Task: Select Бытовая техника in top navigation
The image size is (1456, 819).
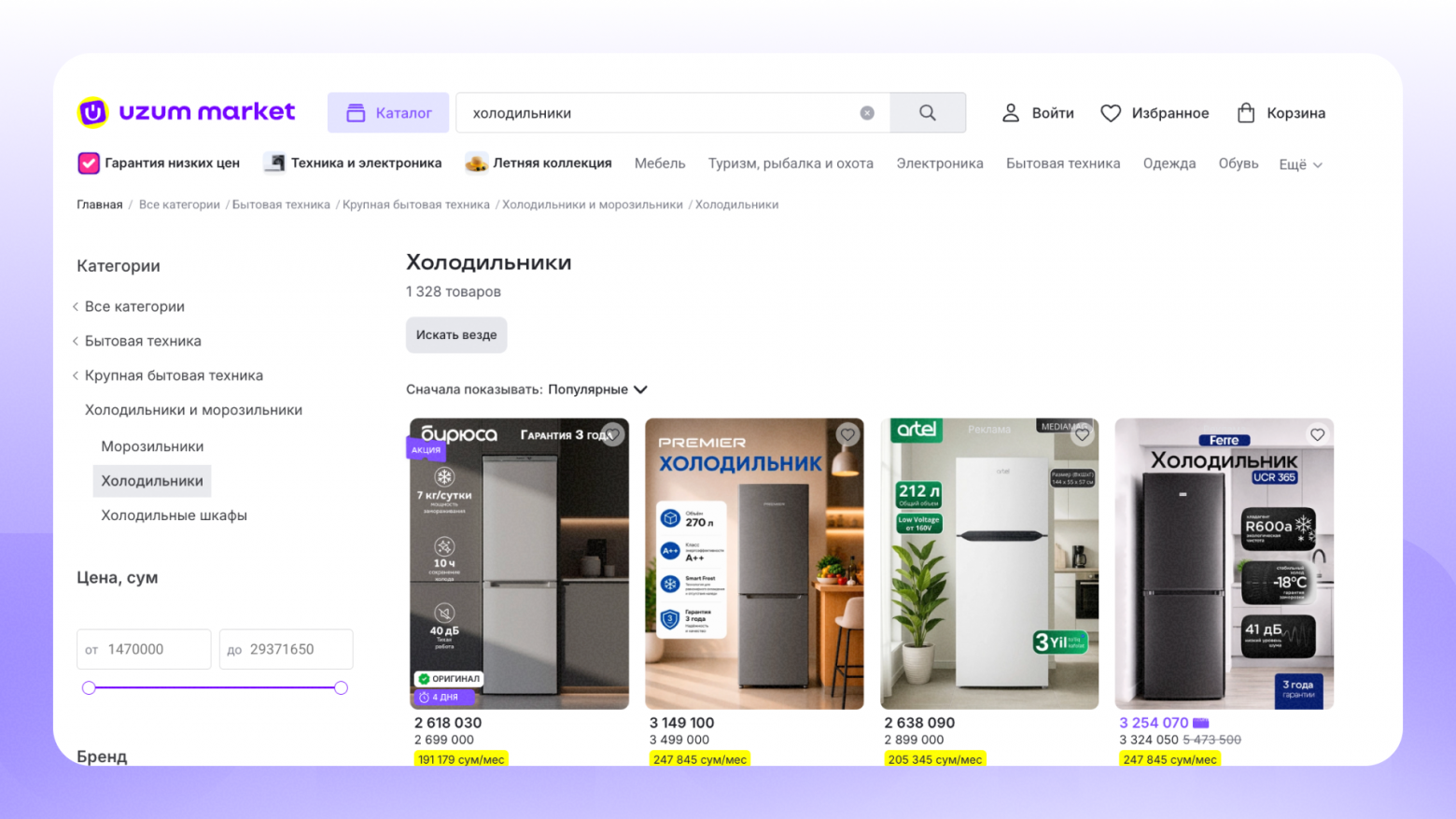Action: pos(1063,163)
